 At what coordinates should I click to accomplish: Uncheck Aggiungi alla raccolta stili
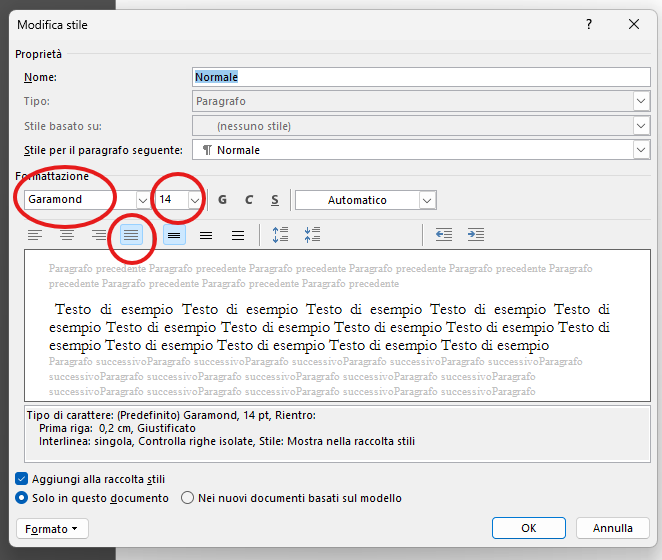coord(23,479)
